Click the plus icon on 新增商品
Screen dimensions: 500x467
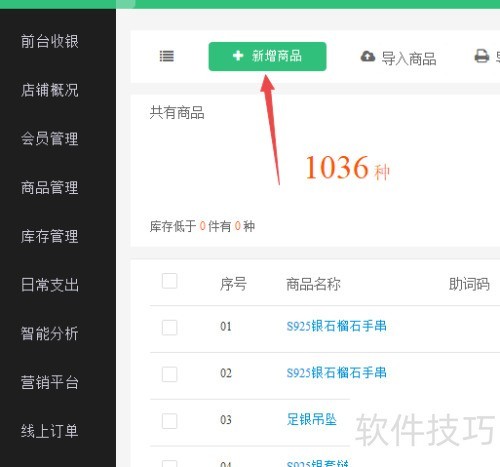click(238, 55)
